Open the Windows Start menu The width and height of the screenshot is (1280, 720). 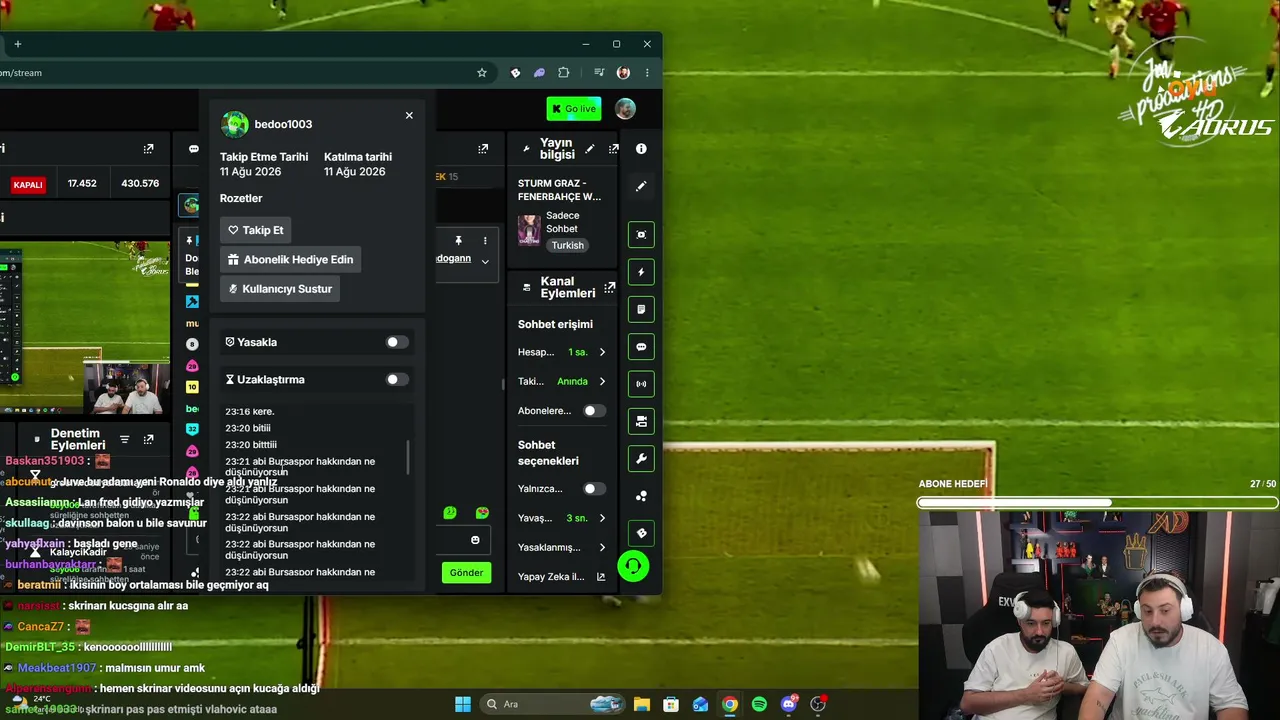tap(463, 704)
